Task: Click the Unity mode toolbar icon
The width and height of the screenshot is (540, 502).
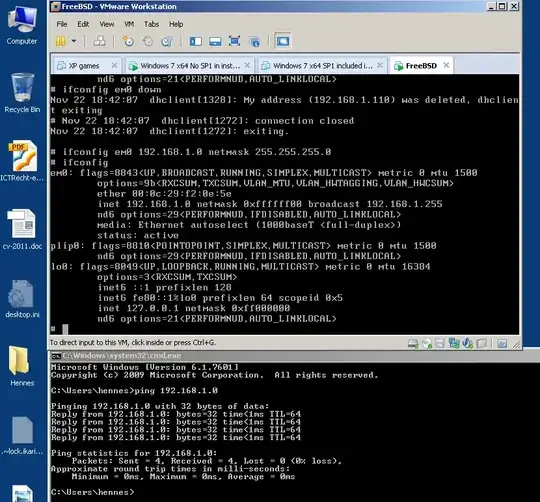Action: (x=255, y=42)
